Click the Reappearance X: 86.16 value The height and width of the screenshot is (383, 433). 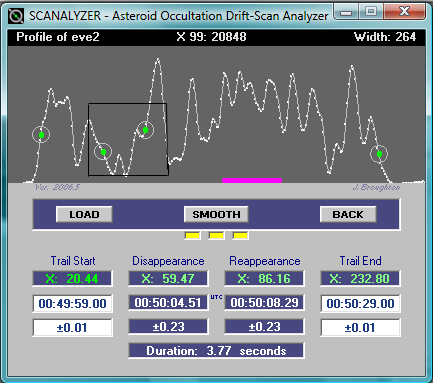[x=264, y=278]
